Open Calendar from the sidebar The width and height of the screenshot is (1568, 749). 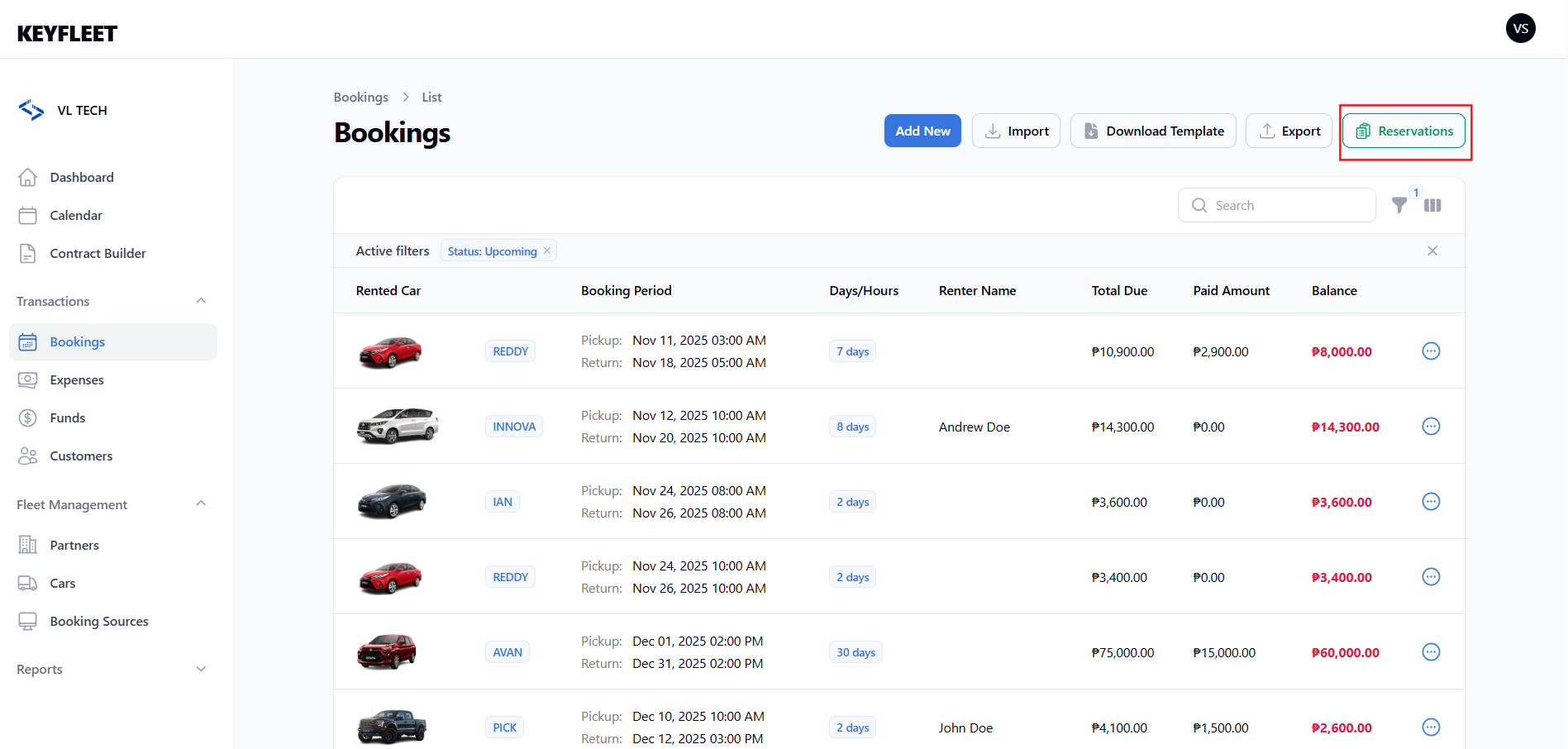tap(75, 216)
